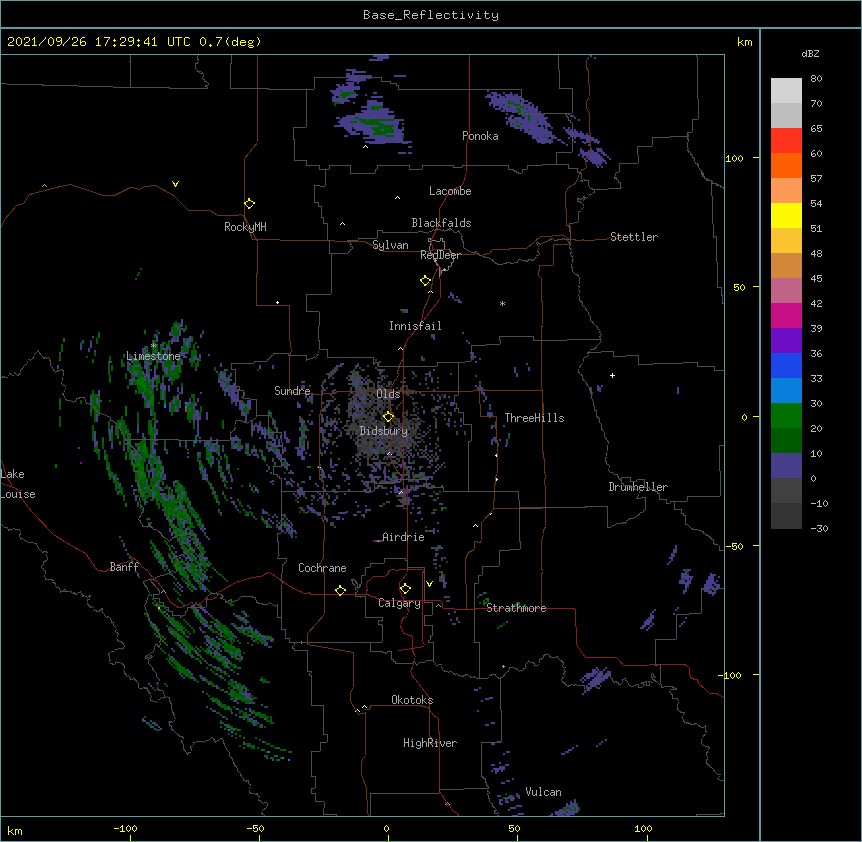The height and width of the screenshot is (842, 862).
Task: Click the orange 60-57 dBZ legend swatch
Action: [x=786, y=165]
